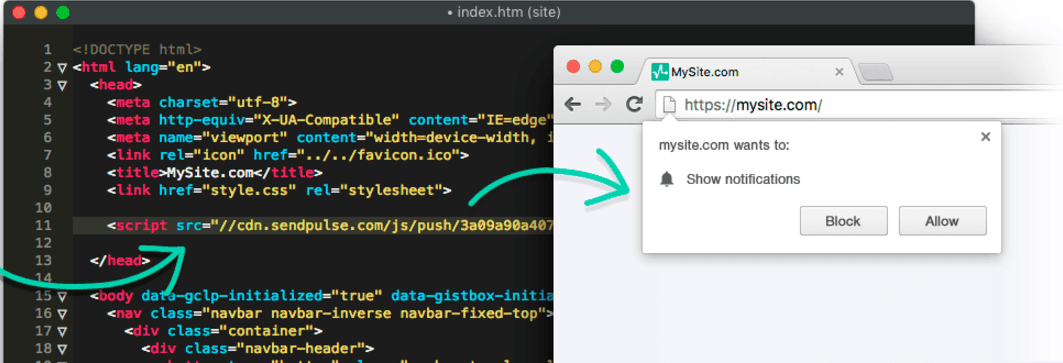Viewport: 1063px width, 363px height.
Task: Collapse the body fold arrow on line 15
Action: (62, 297)
